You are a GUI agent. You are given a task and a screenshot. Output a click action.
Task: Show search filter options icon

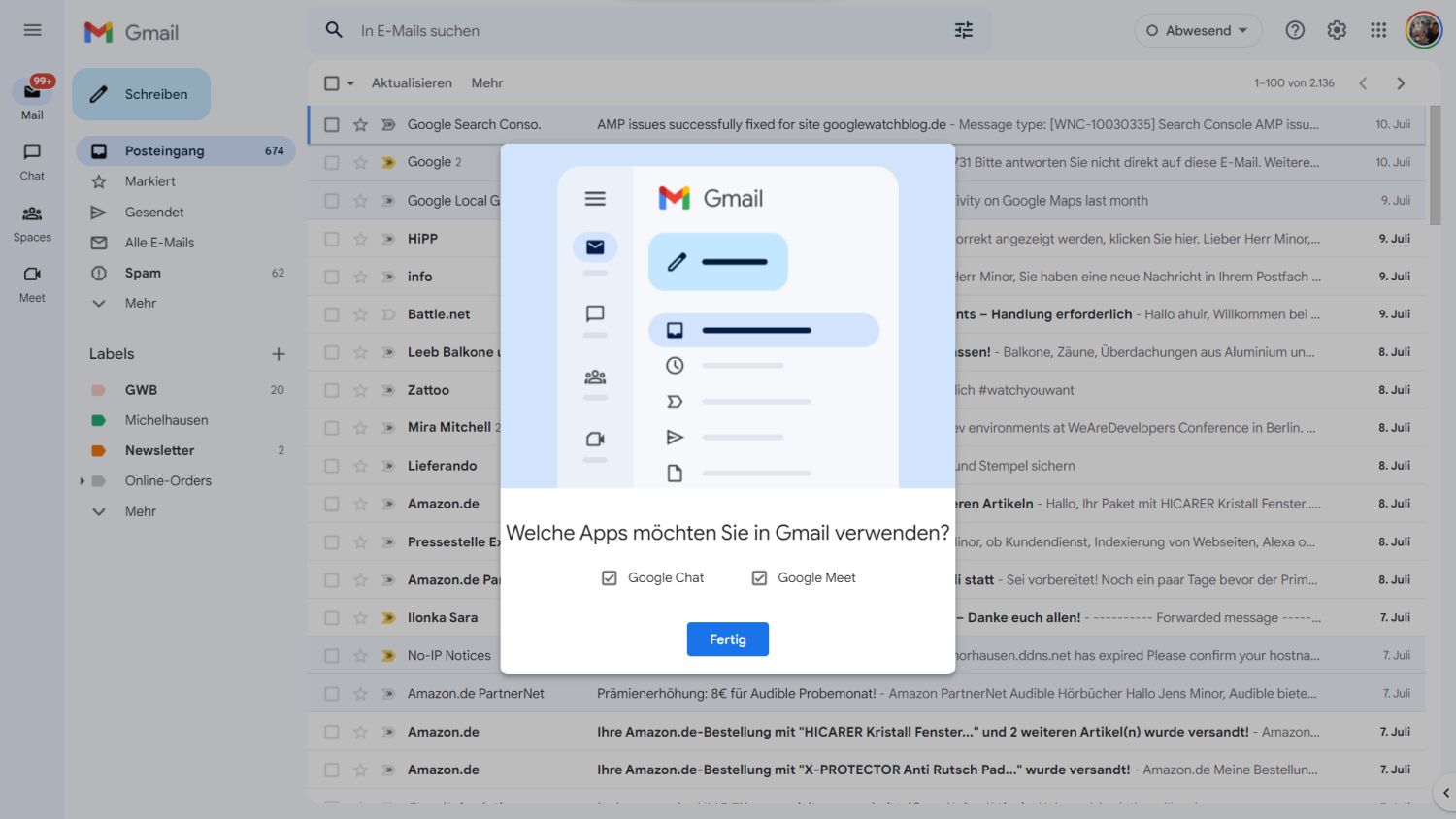coord(963,30)
